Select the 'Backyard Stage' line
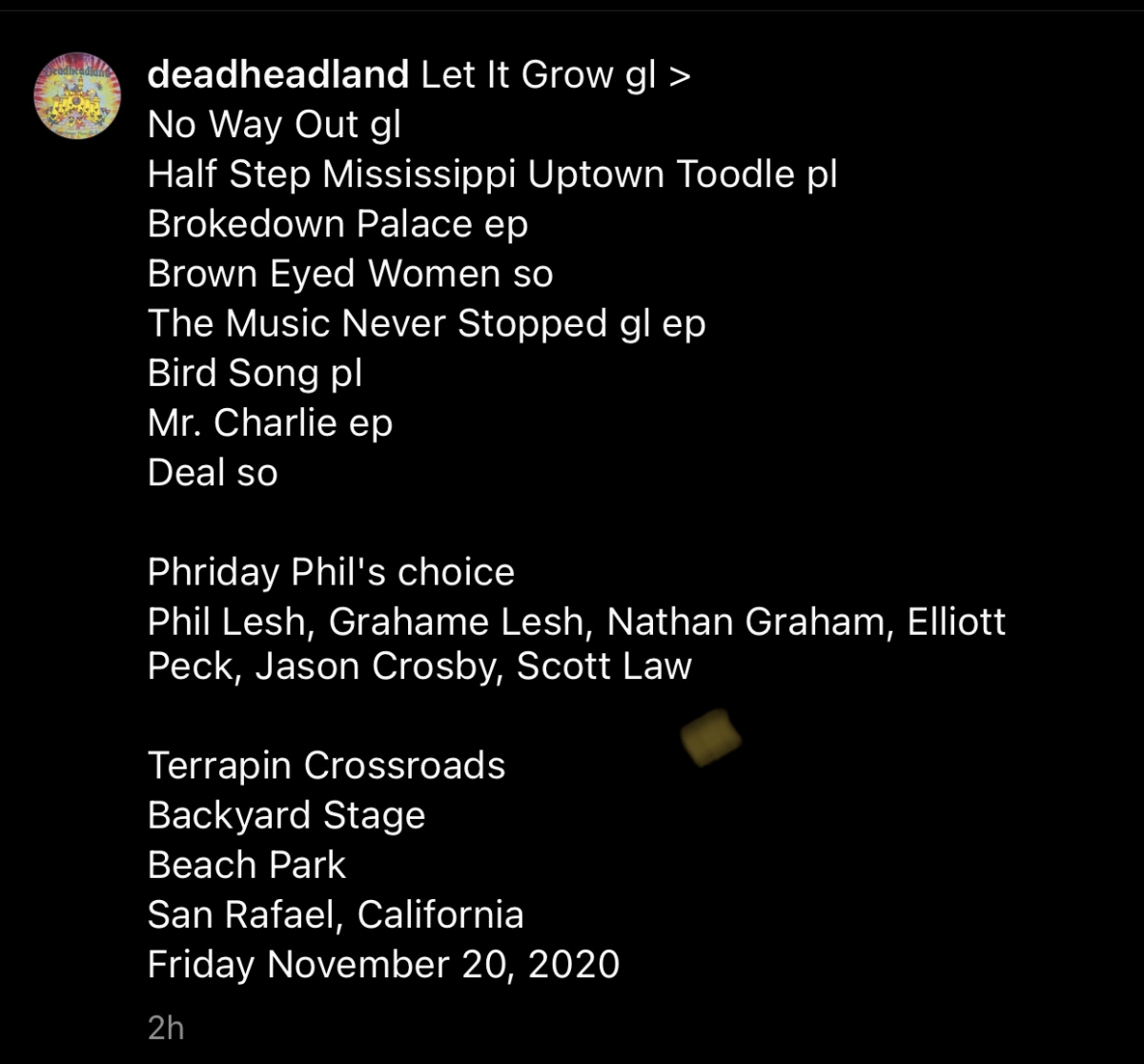1144x1064 pixels. (x=286, y=815)
